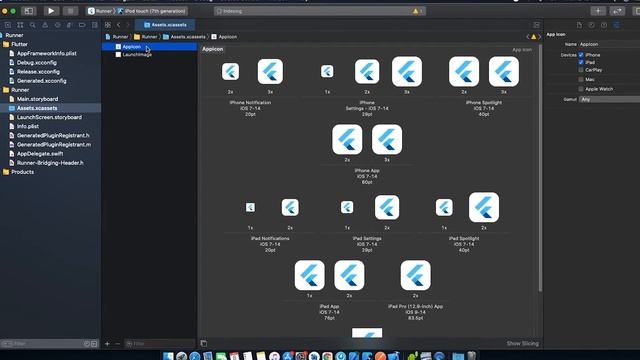Image resolution: width=640 pixels, height=360 pixels.
Task: Show the Attributes inspector
Action: pos(616,25)
